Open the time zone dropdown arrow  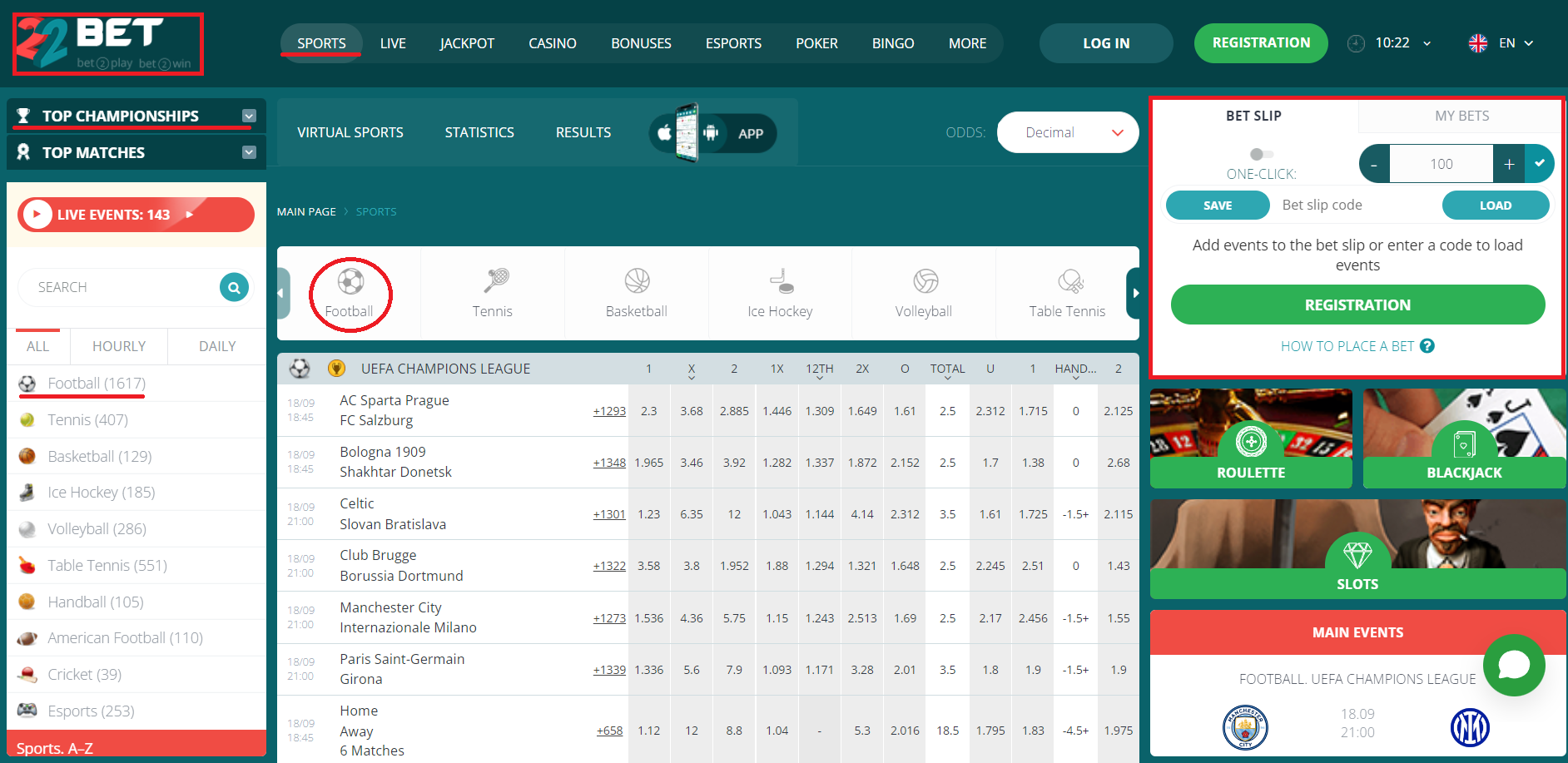tap(1427, 43)
